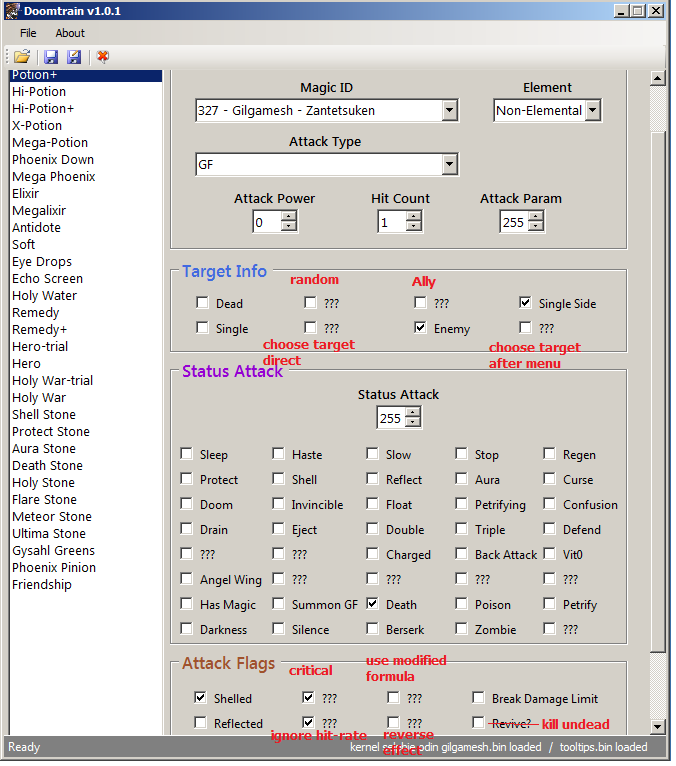Decrease Attack Power with down arrow
The height and width of the screenshot is (766, 676).
coord(289,227)
